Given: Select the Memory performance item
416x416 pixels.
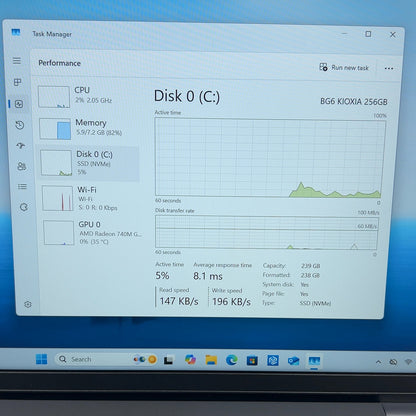Looking at the screenshot, I should [x=89, y=128].
